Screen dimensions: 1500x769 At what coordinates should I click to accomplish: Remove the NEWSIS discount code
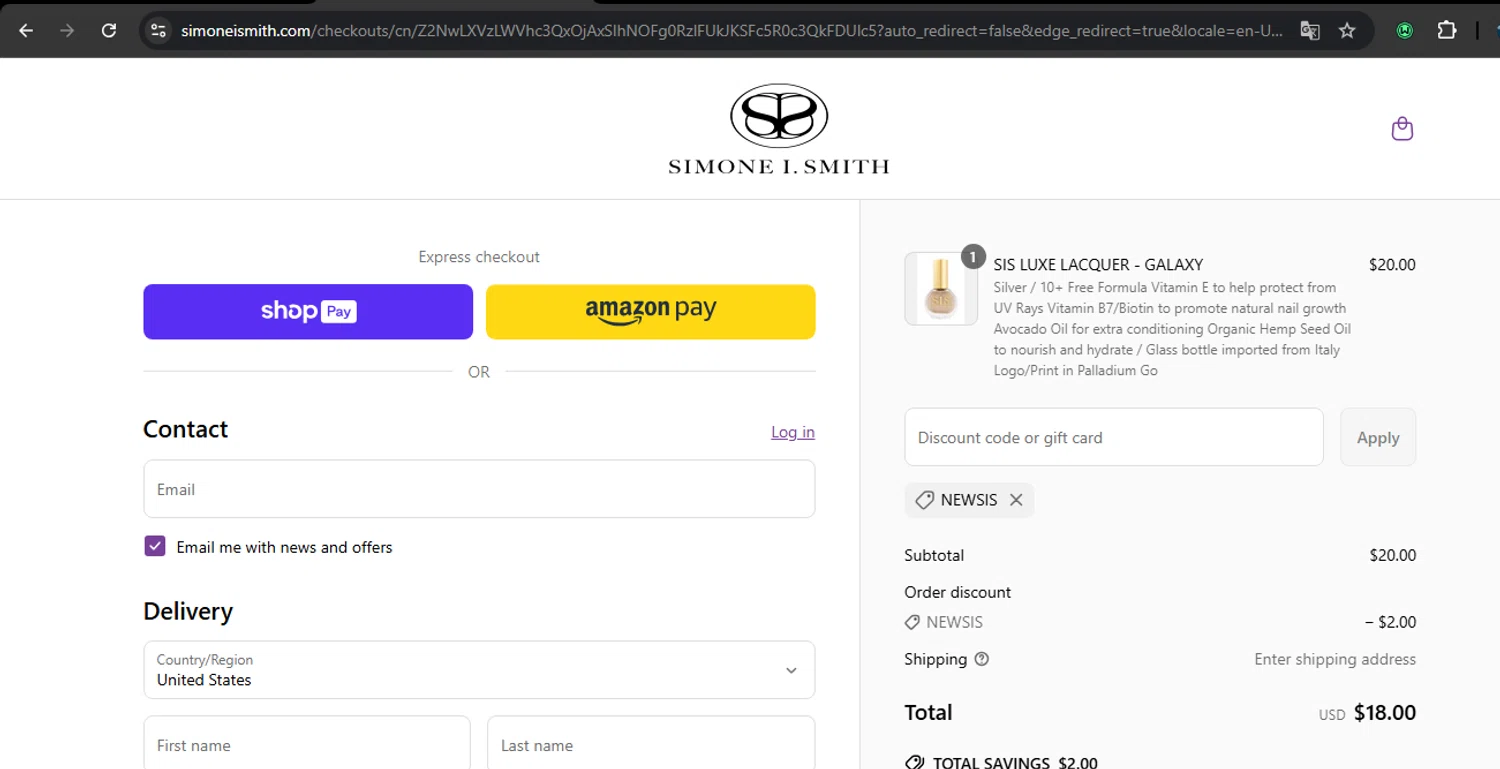tap(1016, 500)
